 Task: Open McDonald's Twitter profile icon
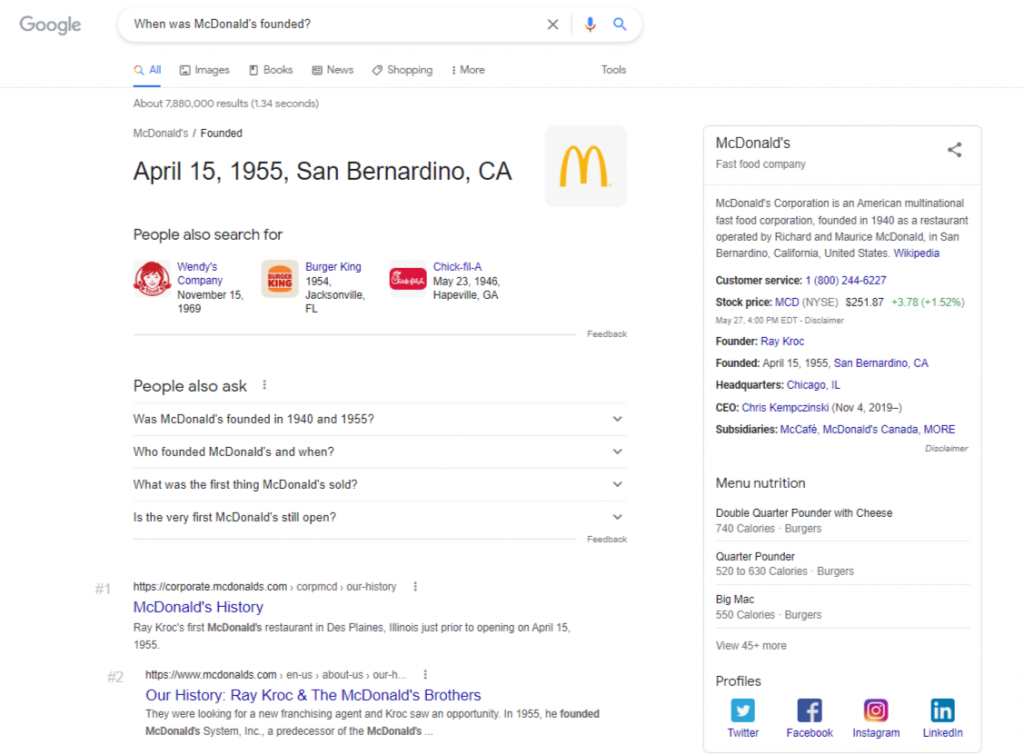click(742, 710)
